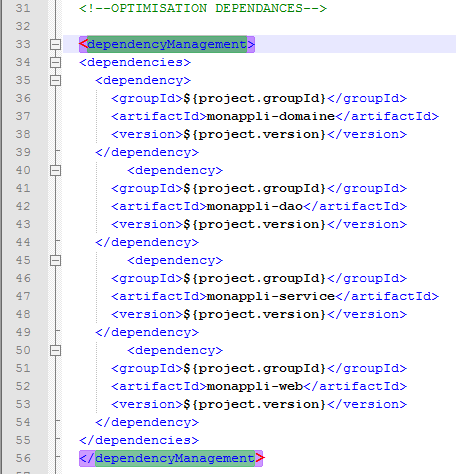Screen dimensions: 456x474
Task: Click line number 47 in the margin
Action: [x=23, y=296]
